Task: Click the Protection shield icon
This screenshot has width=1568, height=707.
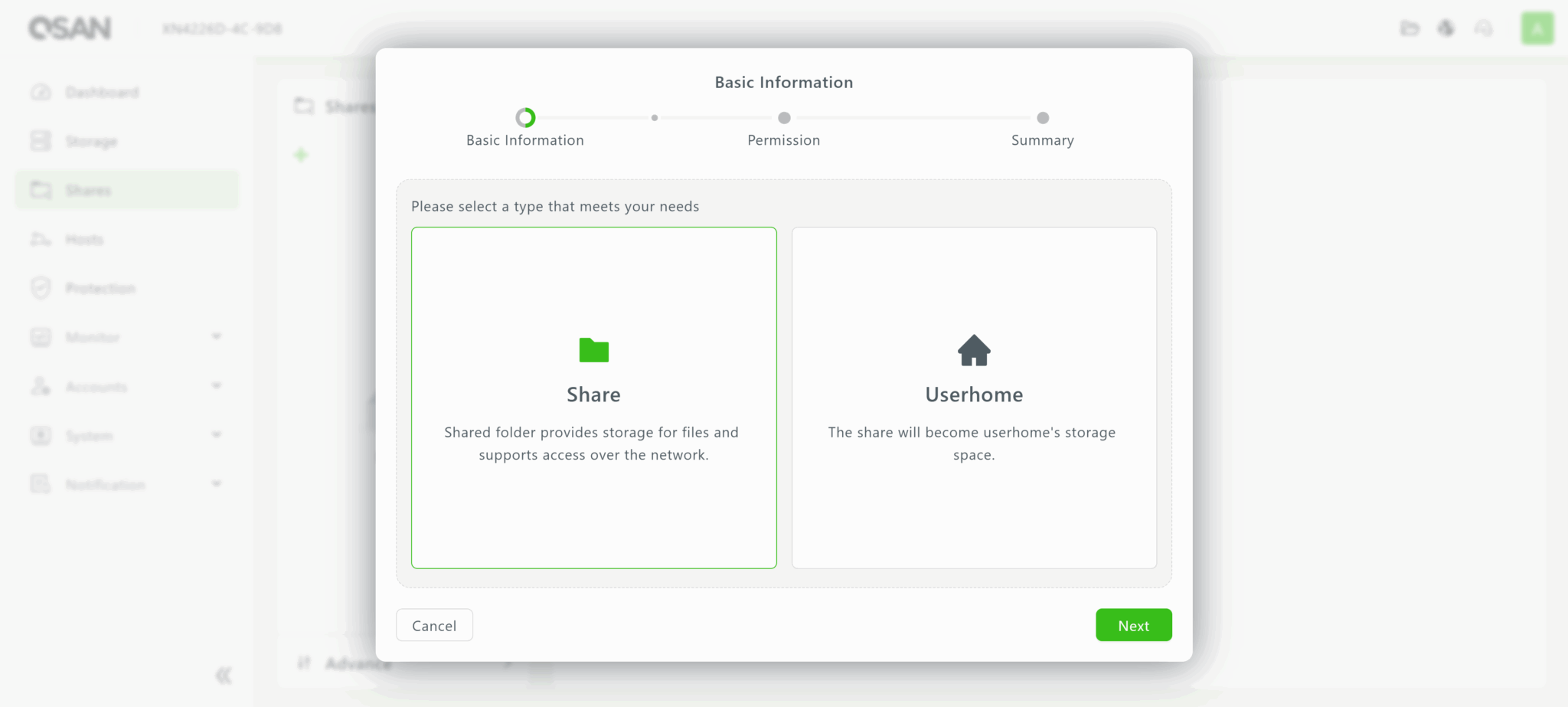Action: point(41,288)
